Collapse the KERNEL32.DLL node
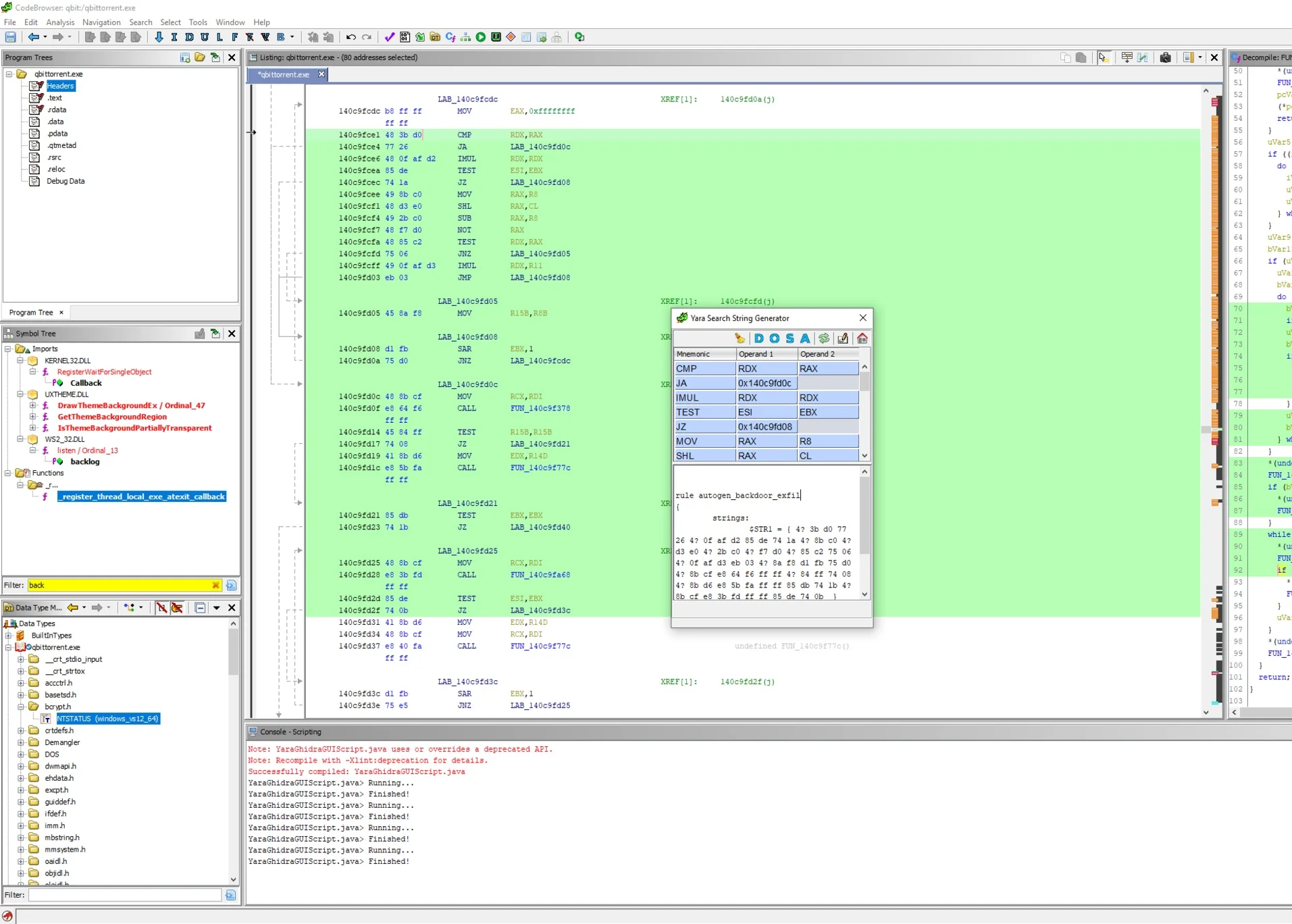Viewport: 1292px width, 924px height. 20,361
